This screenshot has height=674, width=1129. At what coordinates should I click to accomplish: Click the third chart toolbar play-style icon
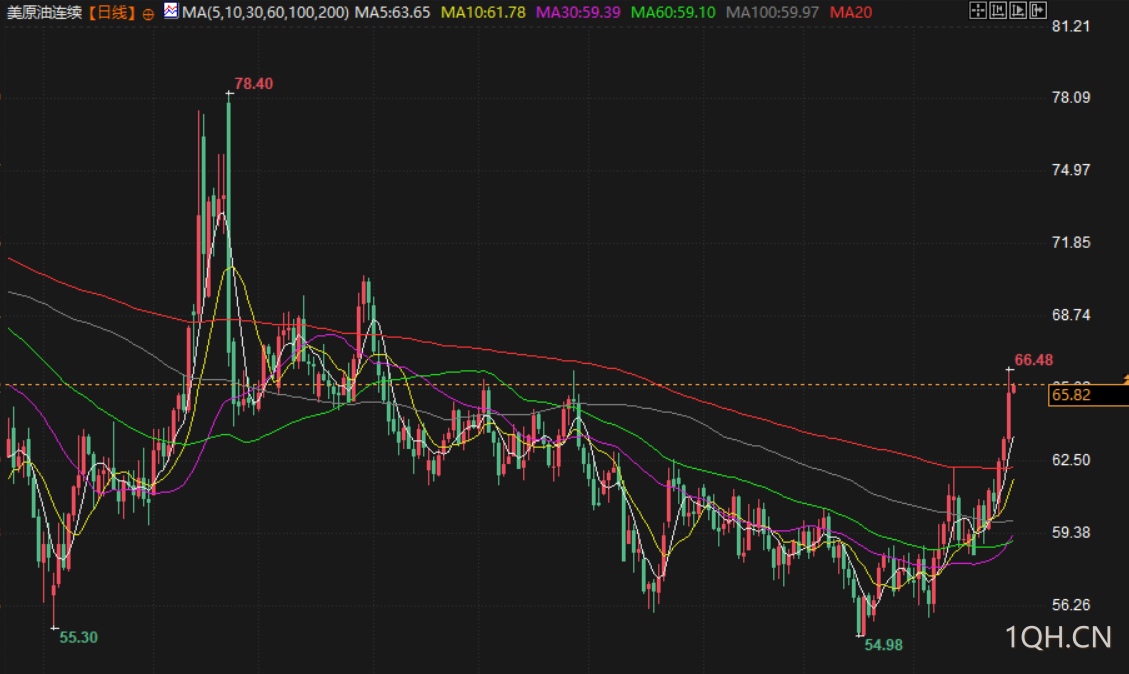click(x=1018, y=10)
